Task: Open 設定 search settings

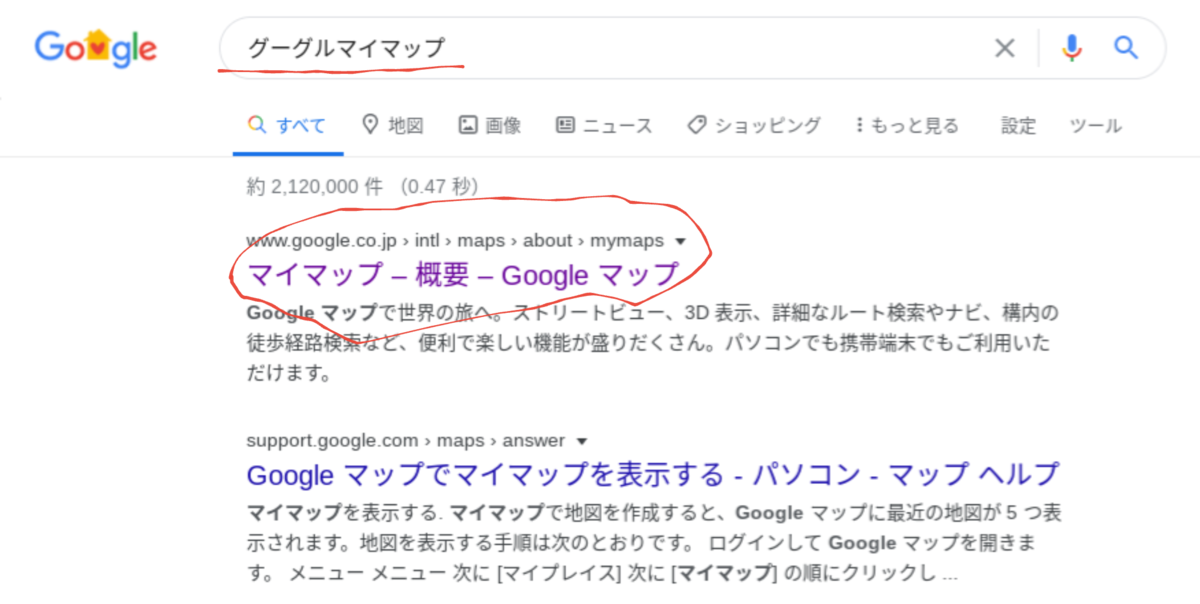Action: coord(1019,126)
